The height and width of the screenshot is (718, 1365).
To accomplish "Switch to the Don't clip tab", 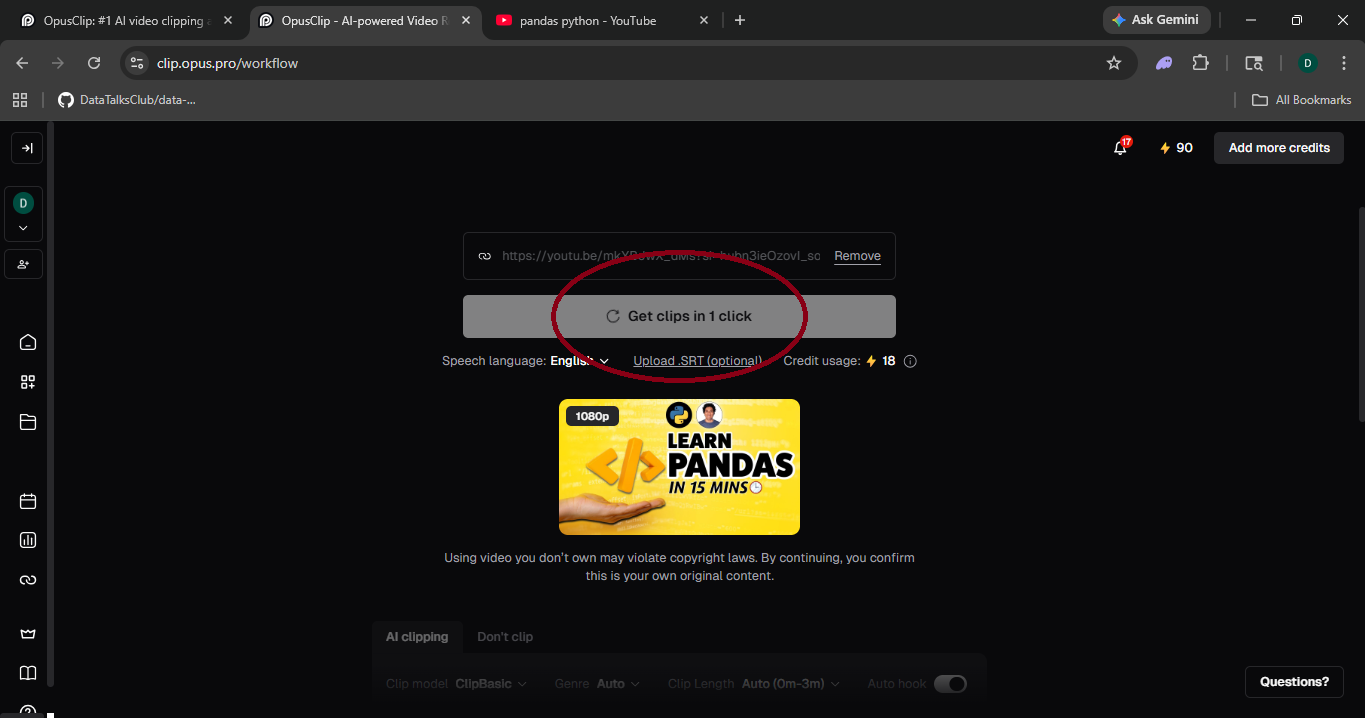I will [505, 637].
